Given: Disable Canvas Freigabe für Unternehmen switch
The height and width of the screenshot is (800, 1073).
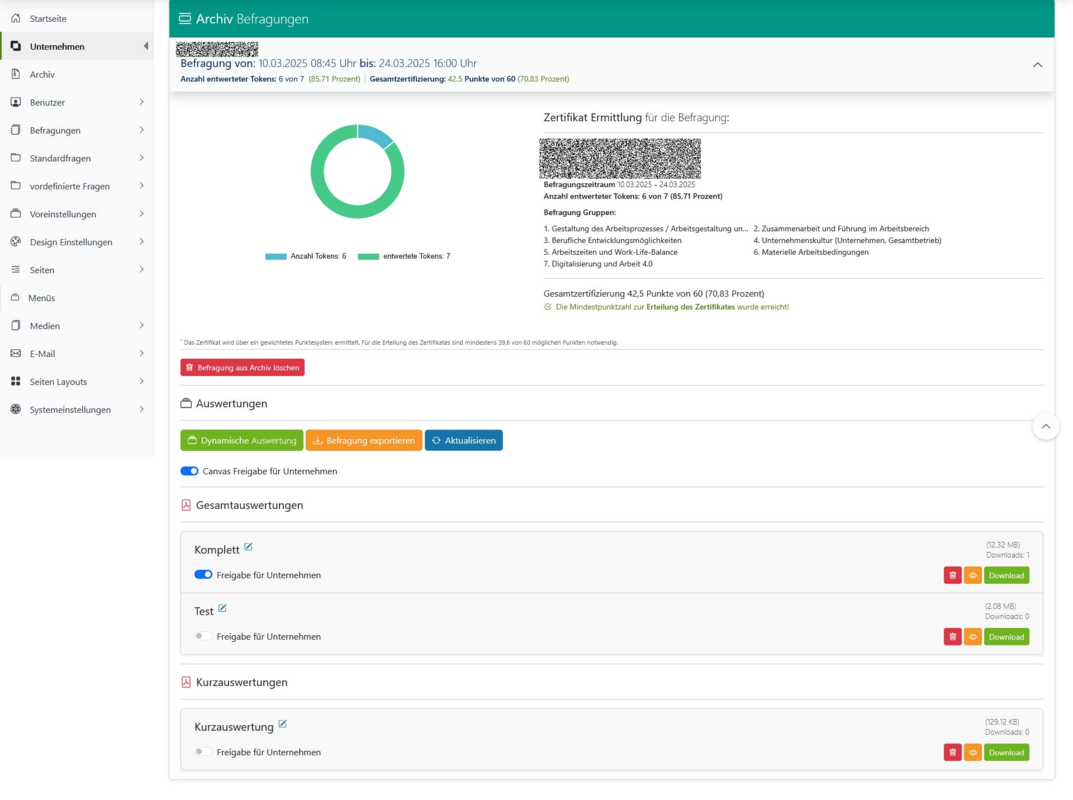Looking at the screenshot, I should [190, 471].
